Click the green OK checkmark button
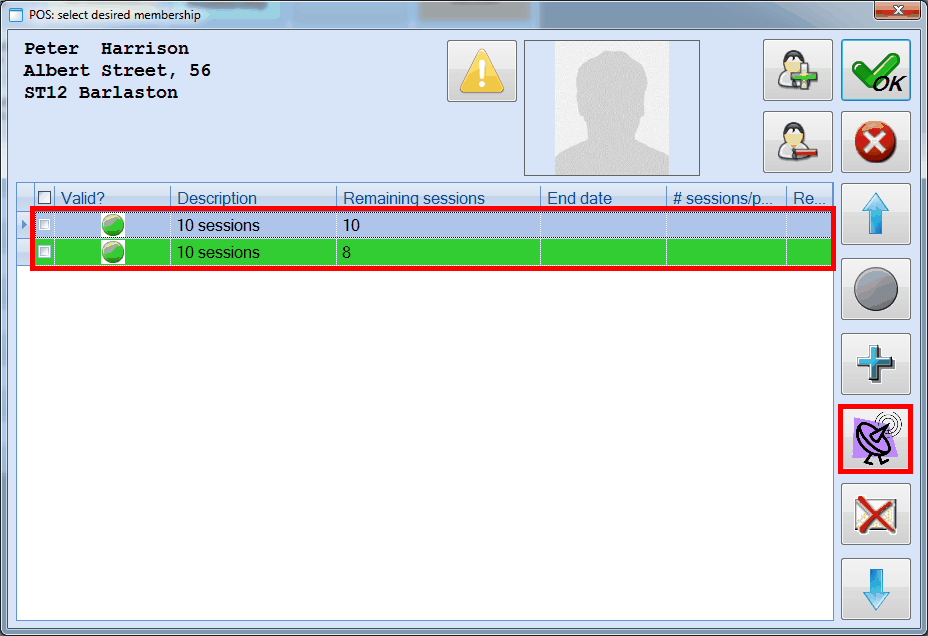This screenshot has width=928, height=636. click(x=875, y=71)
